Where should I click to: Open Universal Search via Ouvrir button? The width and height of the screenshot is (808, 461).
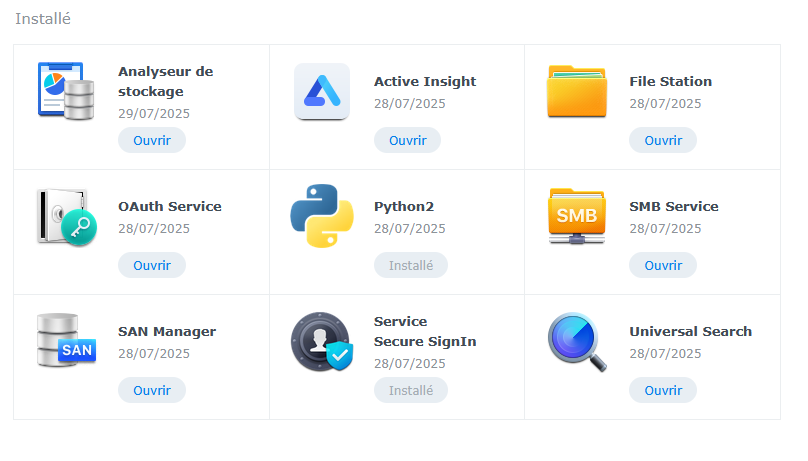coord(663,390)
